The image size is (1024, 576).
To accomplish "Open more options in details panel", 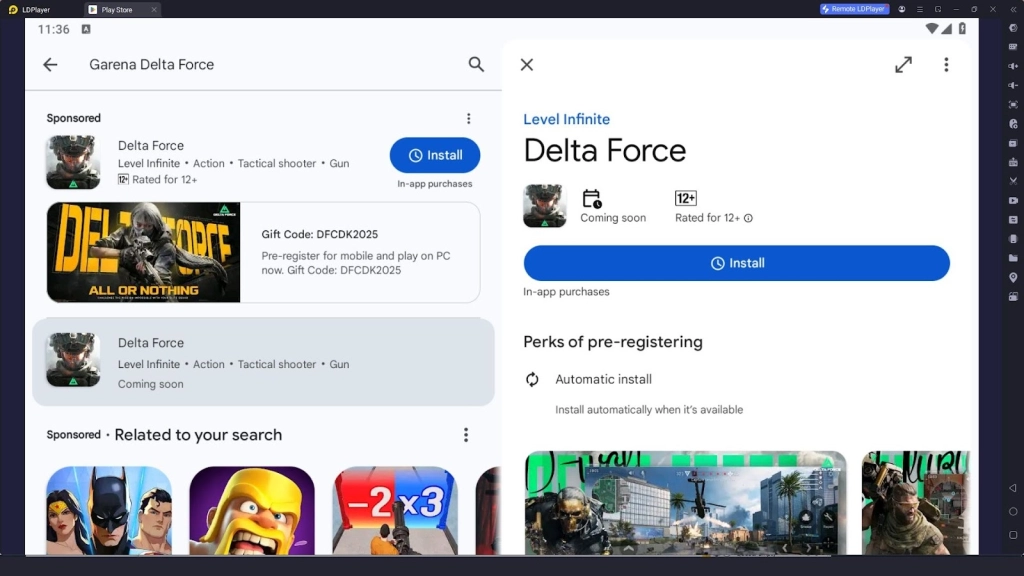I will pyautogui.click(x=946, y=65).
